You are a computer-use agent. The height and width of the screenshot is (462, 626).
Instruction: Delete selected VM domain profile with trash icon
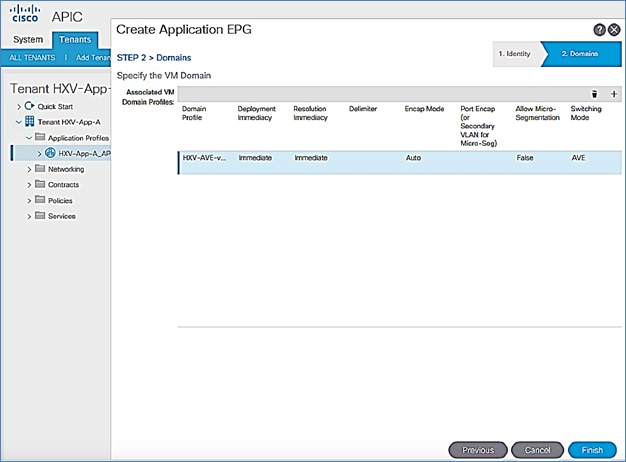(x=594, y=94)
